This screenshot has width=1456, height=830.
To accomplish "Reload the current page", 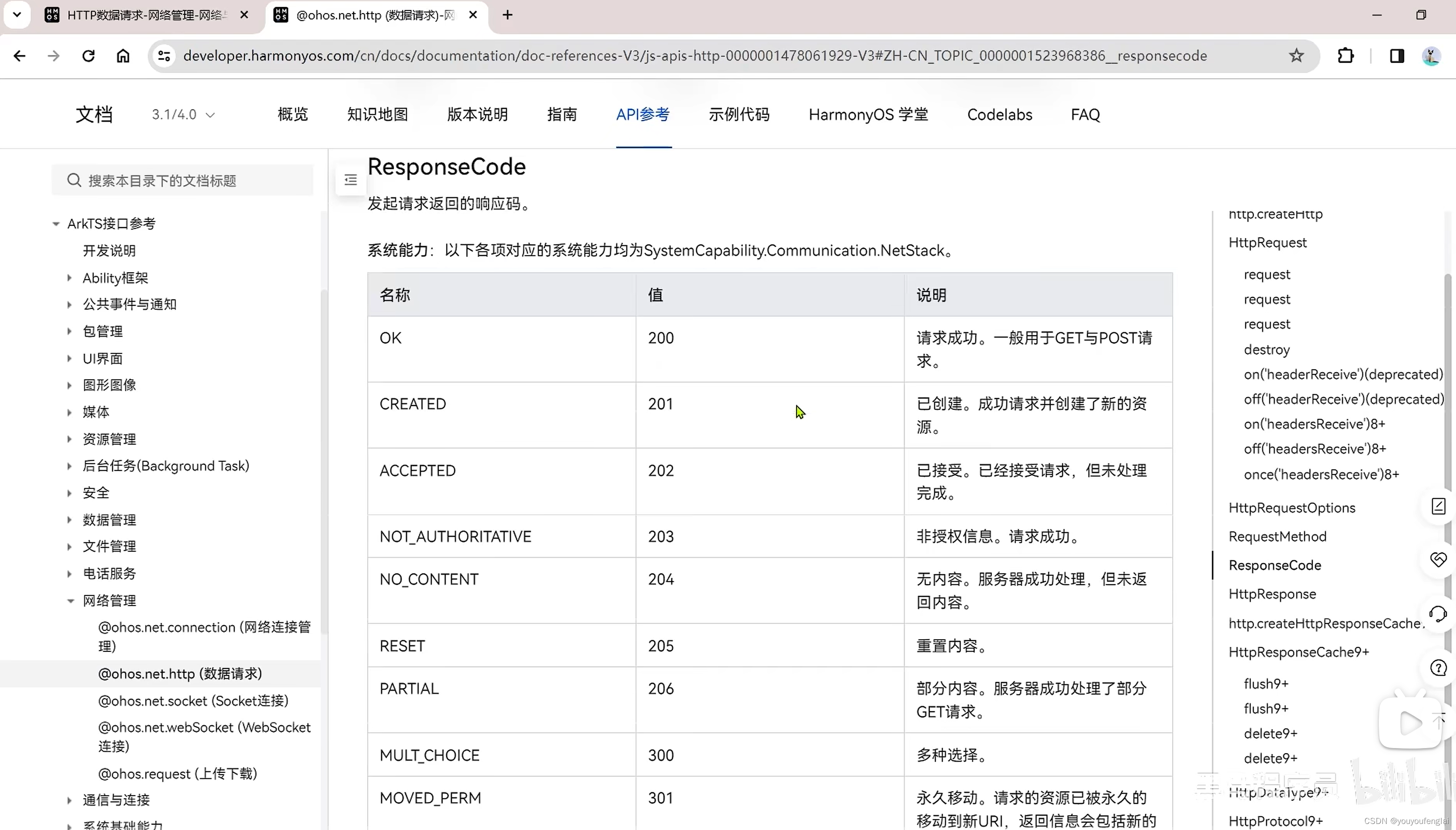I will (88, 56).
